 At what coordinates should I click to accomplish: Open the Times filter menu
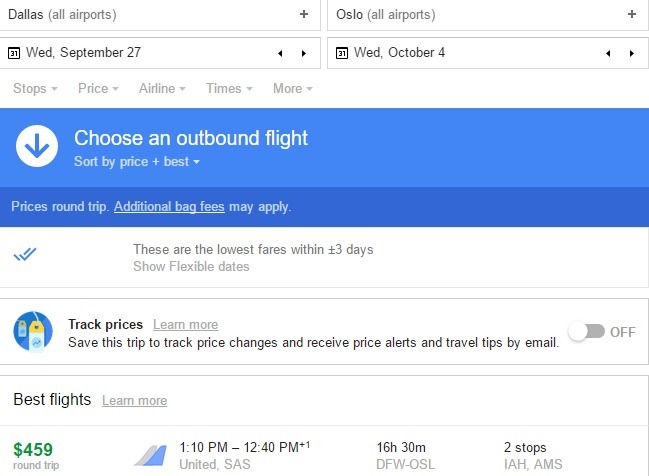tap(229, 89)
